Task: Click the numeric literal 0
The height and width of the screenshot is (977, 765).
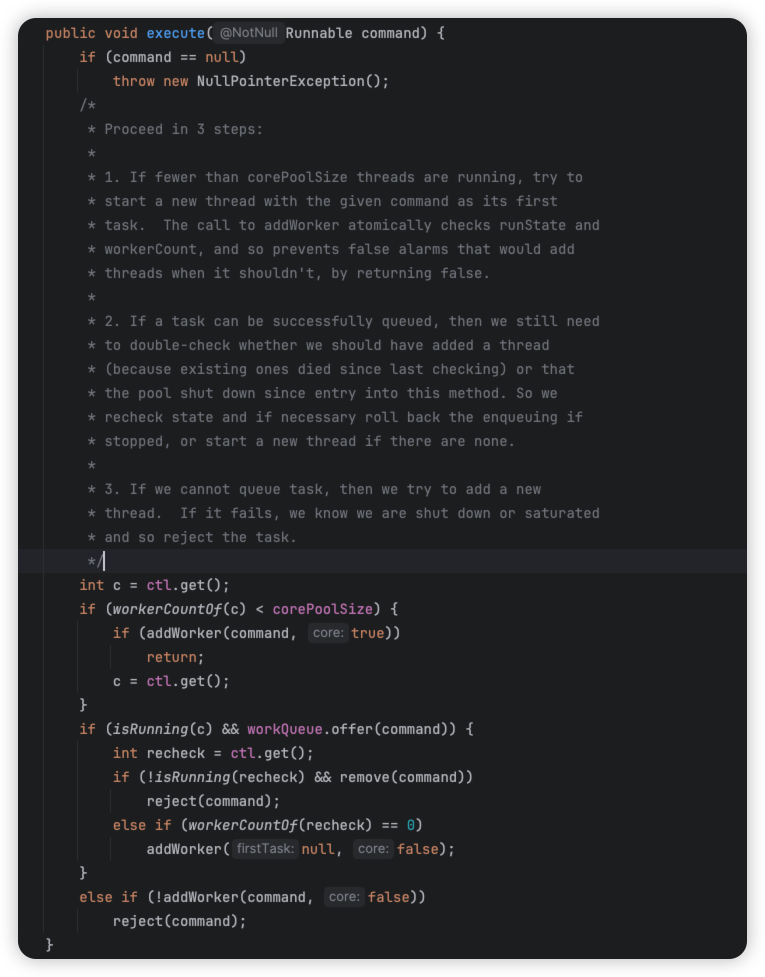Action: pos(410,825)
